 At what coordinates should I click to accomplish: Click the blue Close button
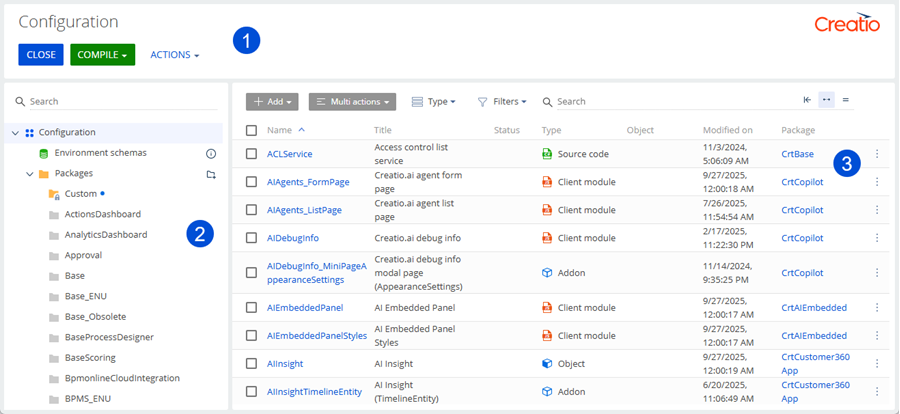pyautogui.click(x=40, y=55)
